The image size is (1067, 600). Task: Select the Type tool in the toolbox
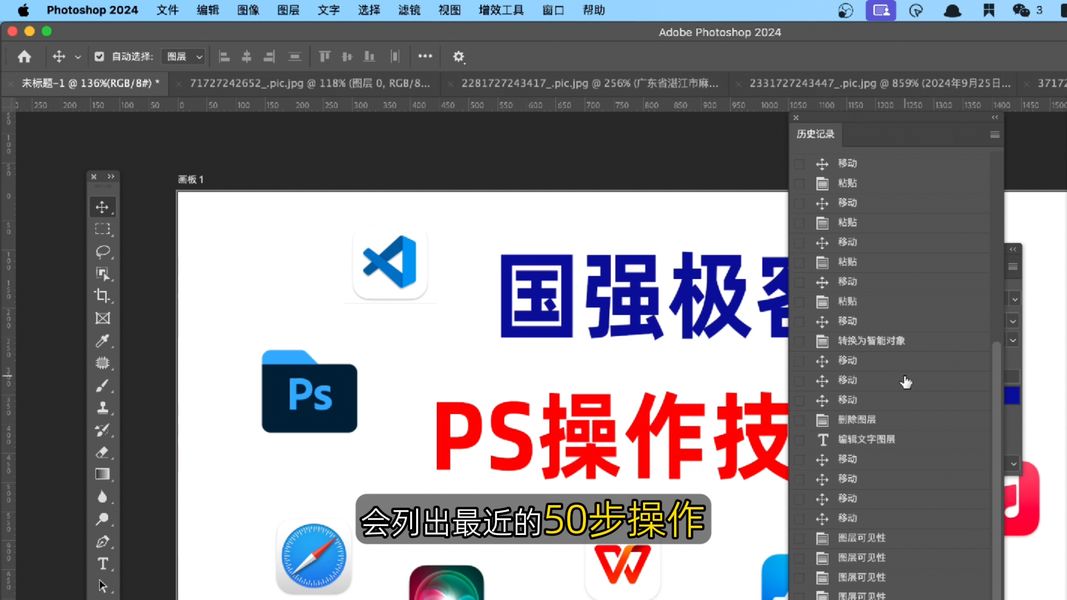tap(102, 563)
